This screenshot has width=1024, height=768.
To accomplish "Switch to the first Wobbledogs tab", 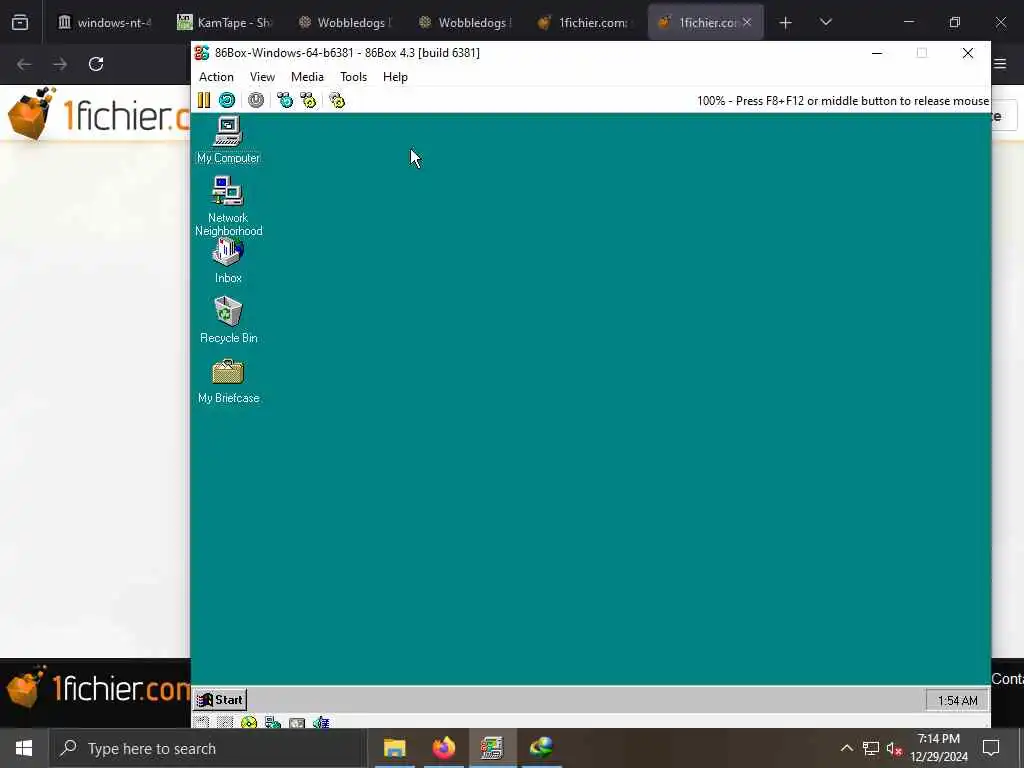I will click(345, 22).
